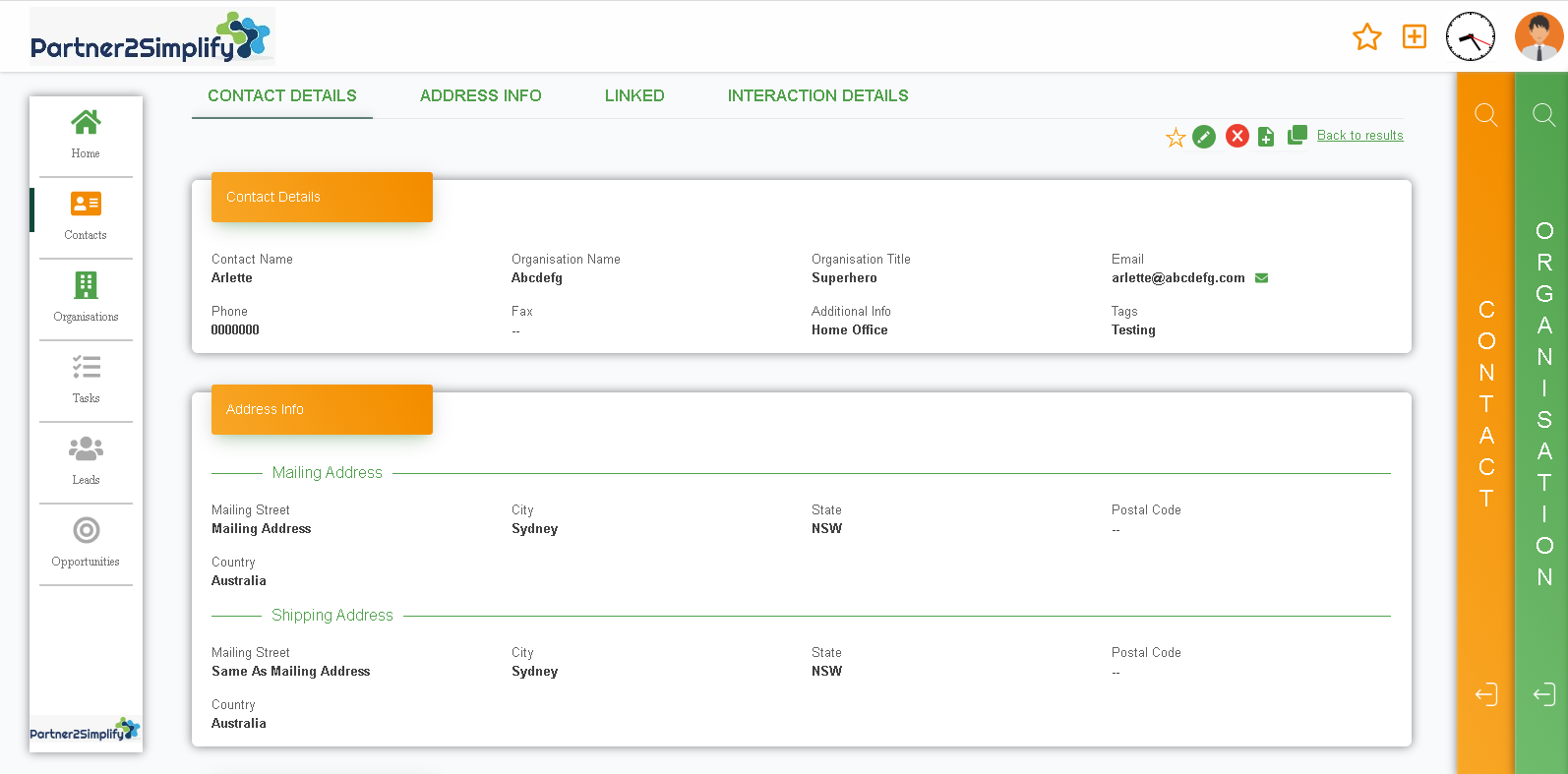Image resolution: width=1568 pixels, height=774 pixels.
Task: Click the Back to results link
Action: click(1359, 136)
